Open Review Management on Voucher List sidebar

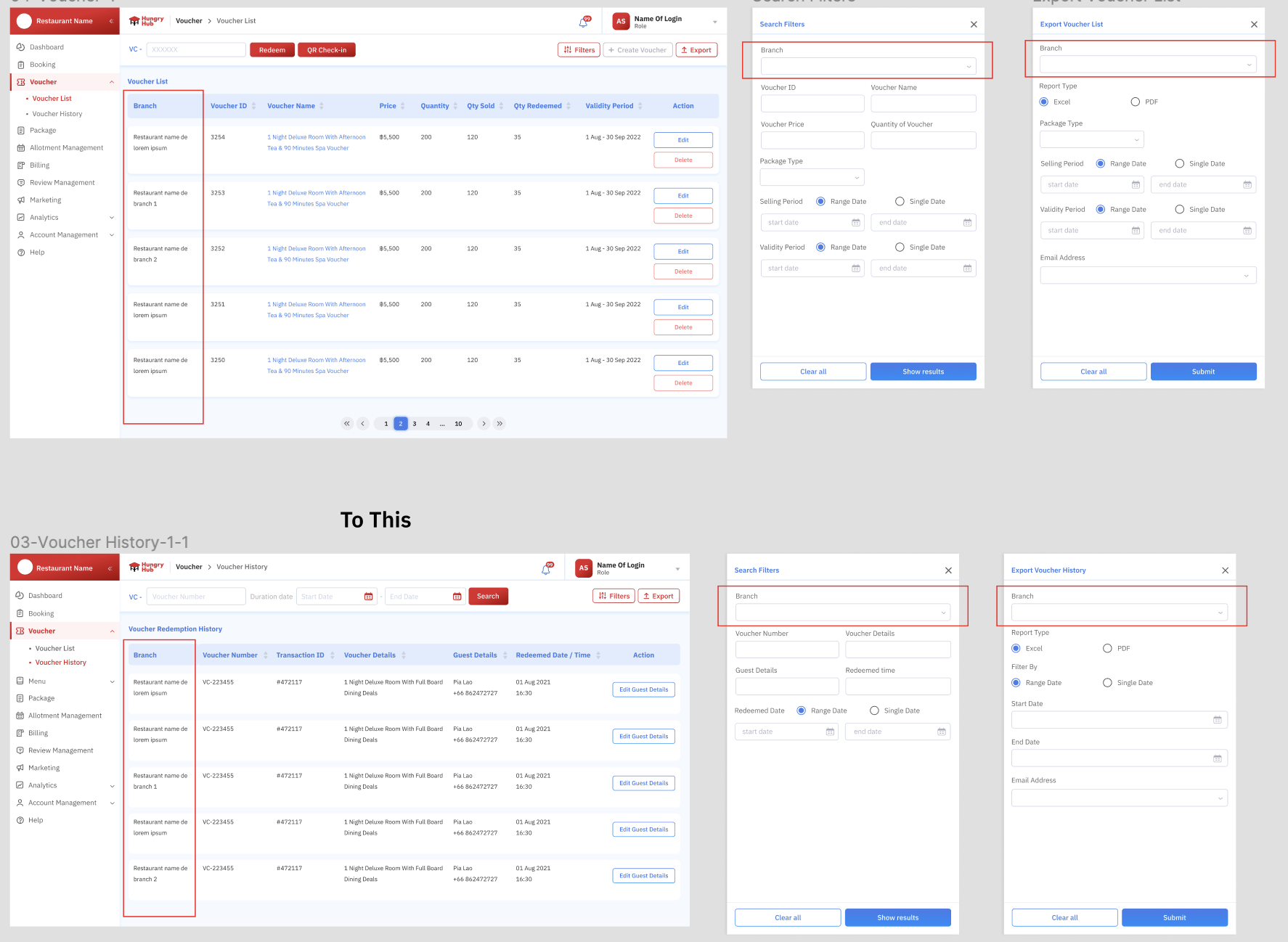[x=62, y=183]
